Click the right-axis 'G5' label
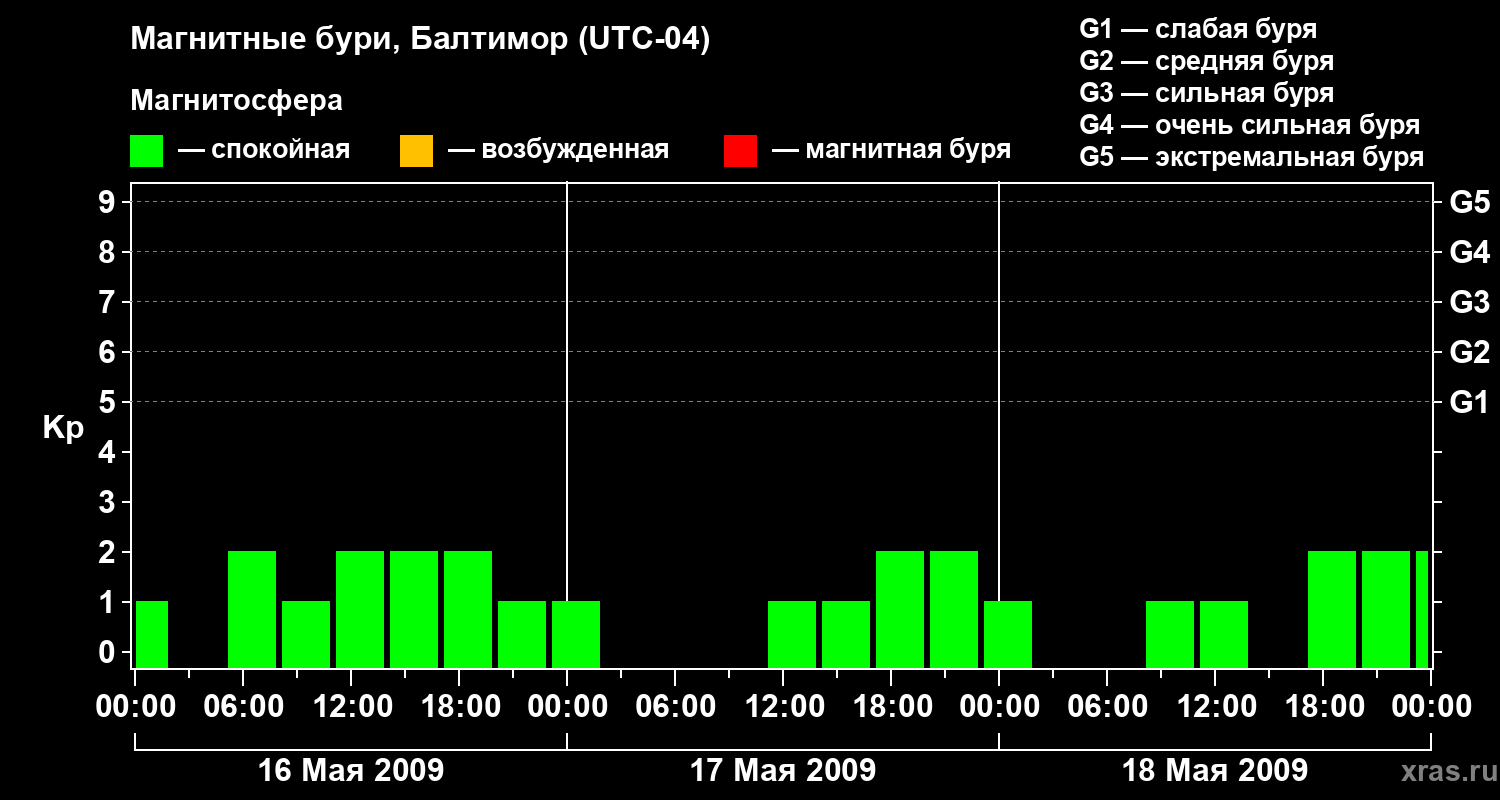This screenshot has width=1500, height=800. pos(1470,202)
